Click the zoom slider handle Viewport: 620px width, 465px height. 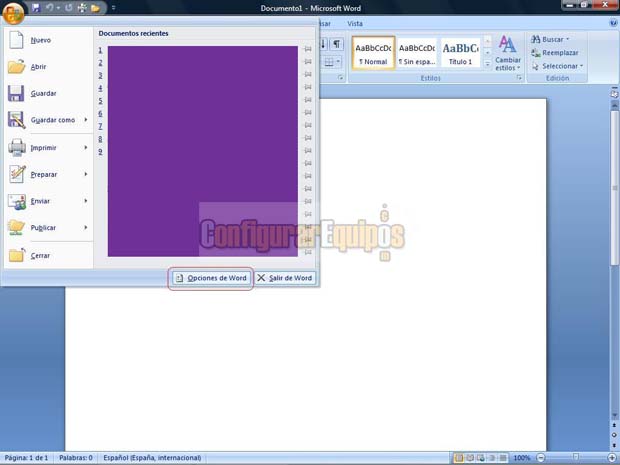(x=577, y=457)
